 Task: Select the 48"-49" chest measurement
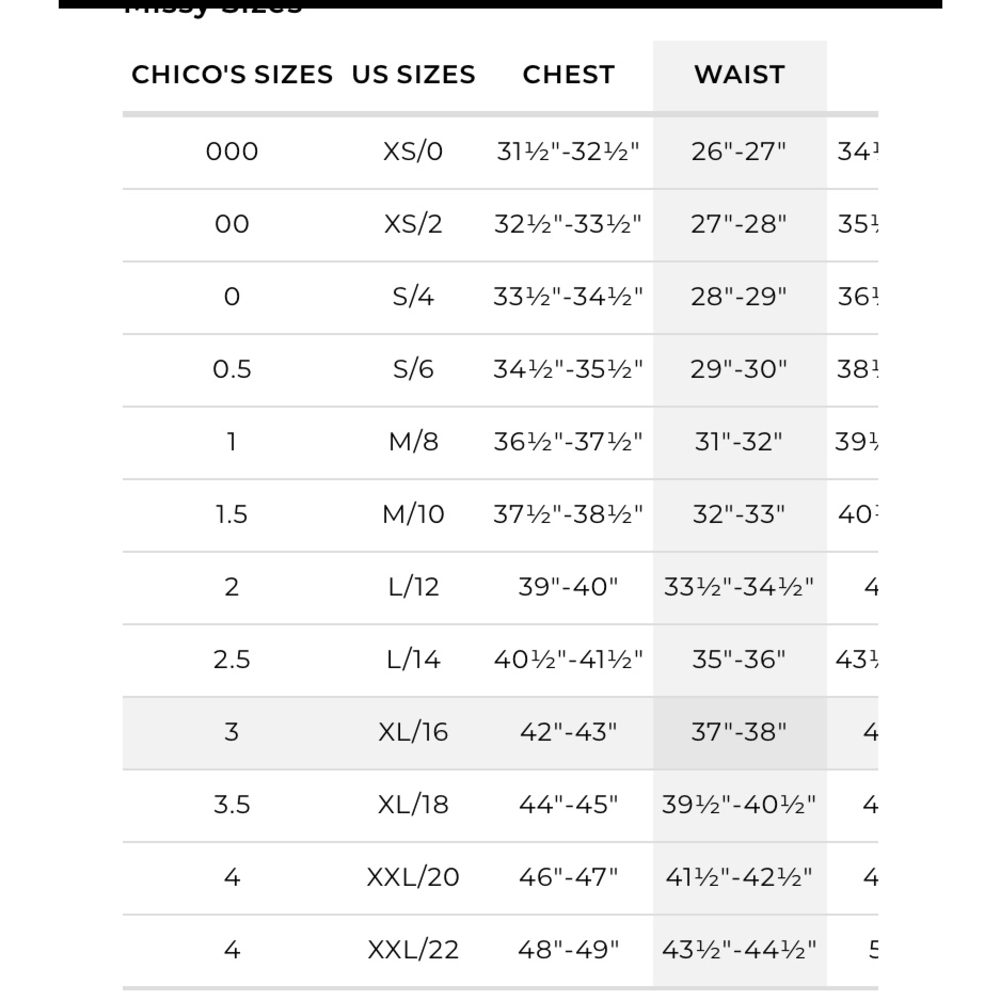point(568,950)
